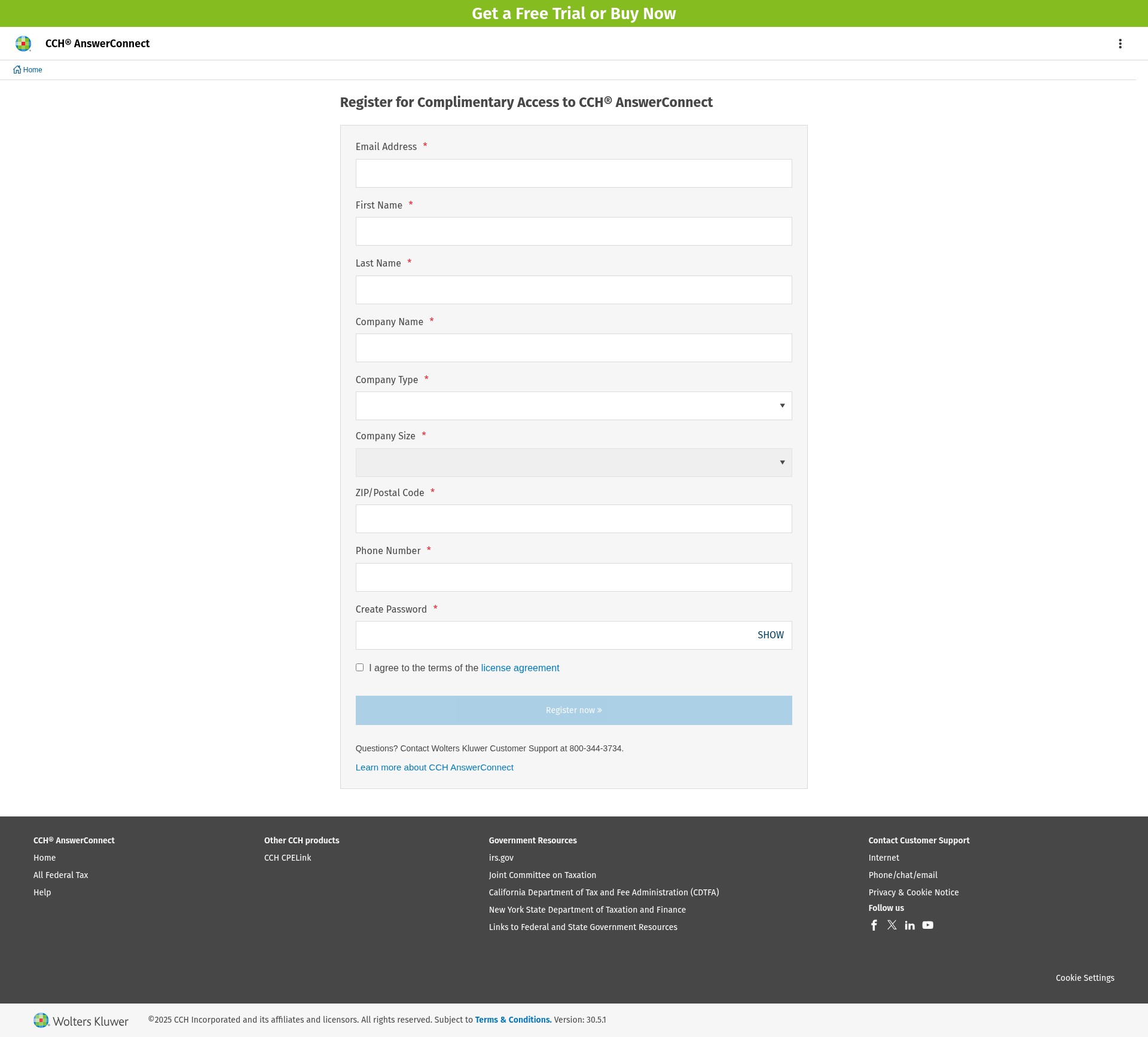Click the Contact Customer Support footer heading

919,840
